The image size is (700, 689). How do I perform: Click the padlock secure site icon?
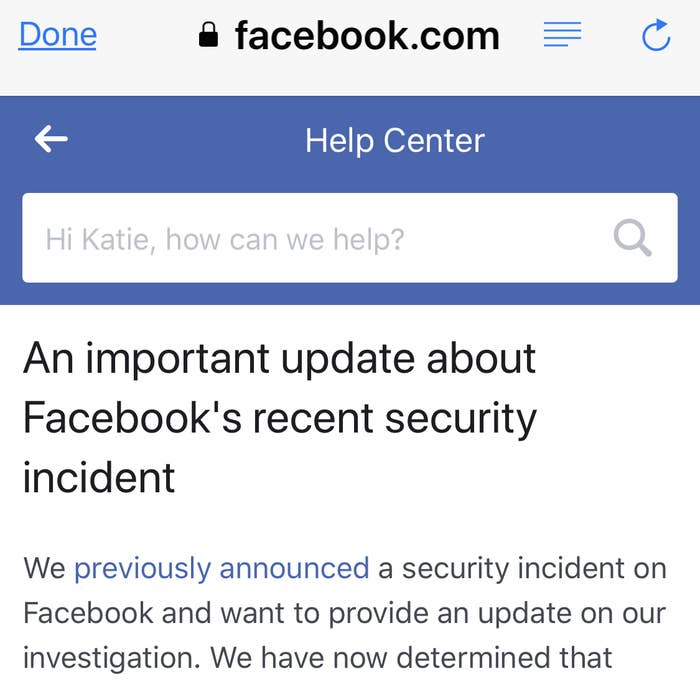pyautogui.click(x=208, y=35)
